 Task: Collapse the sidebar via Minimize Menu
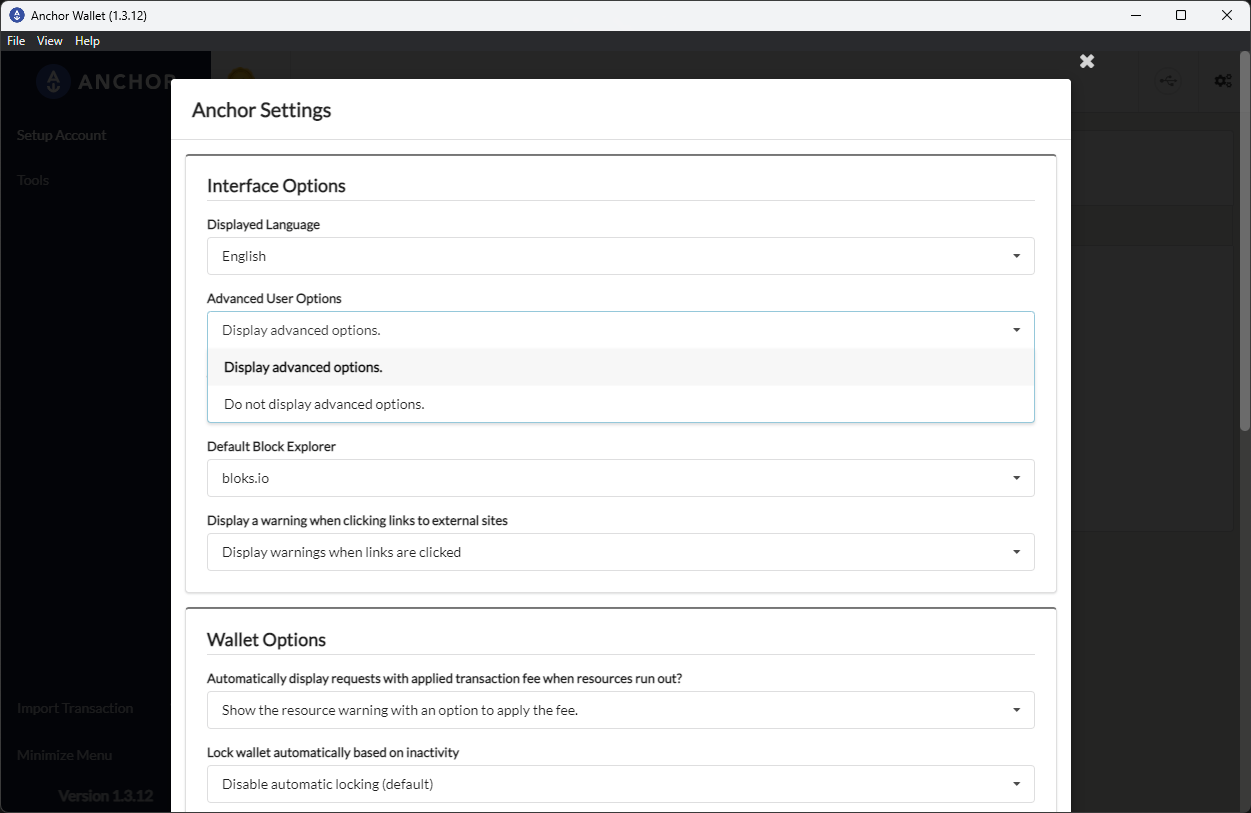[63, 754]
